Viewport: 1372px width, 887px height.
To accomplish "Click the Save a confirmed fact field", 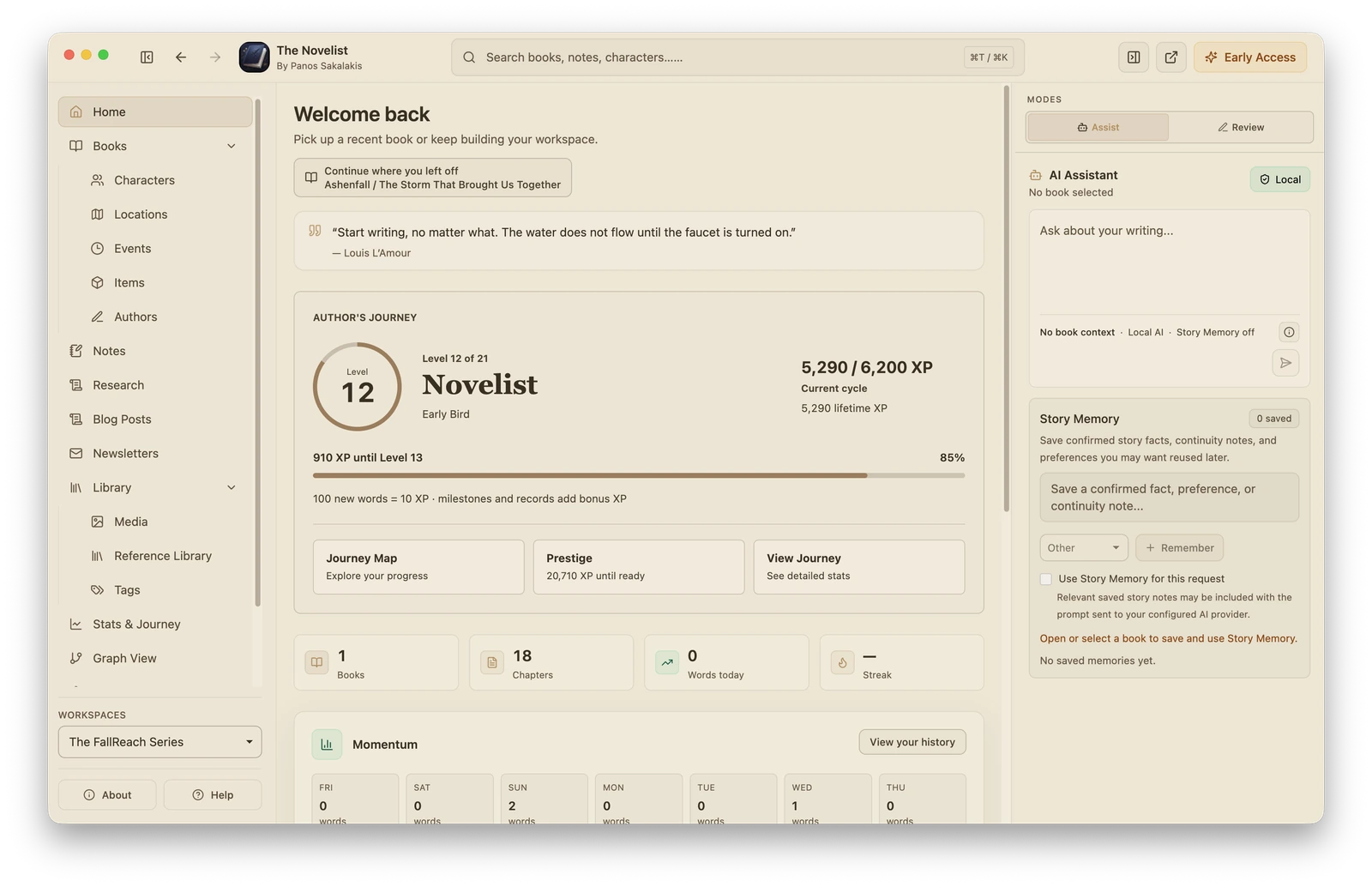I will pos(1170,498).
